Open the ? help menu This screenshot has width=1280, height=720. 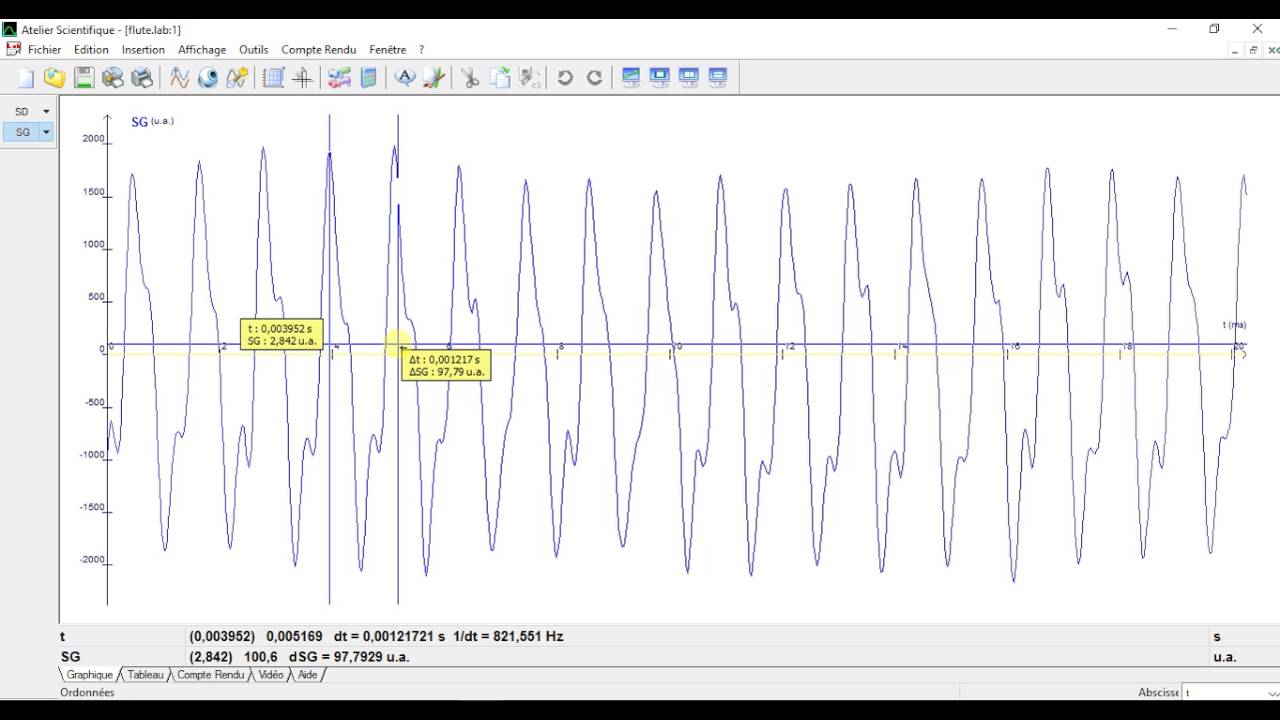pyautogui.click(x=421, y=49)
